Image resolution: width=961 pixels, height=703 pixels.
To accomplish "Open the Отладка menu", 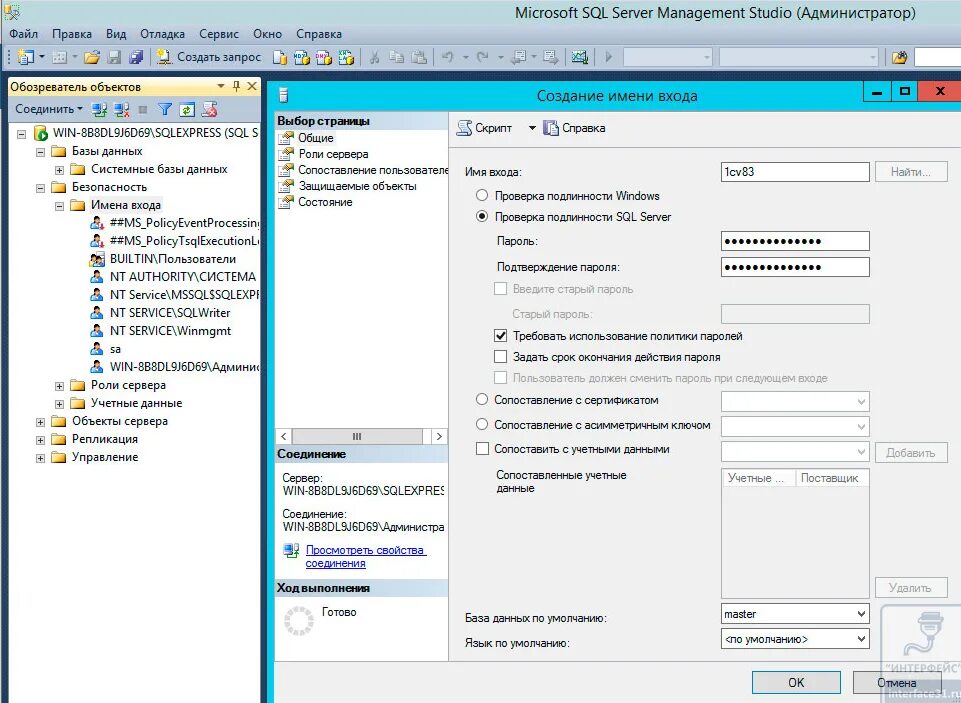I will point(162,34).
